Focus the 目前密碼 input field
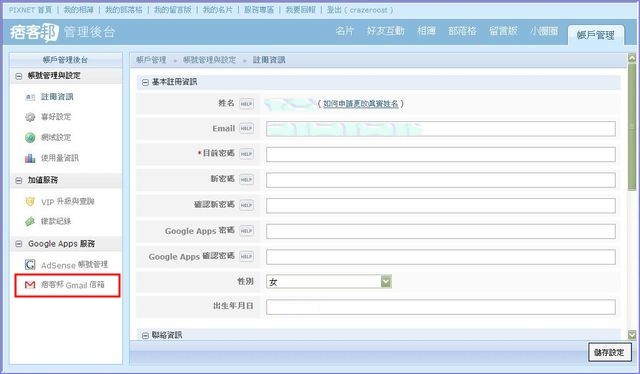 click(441, 154)
